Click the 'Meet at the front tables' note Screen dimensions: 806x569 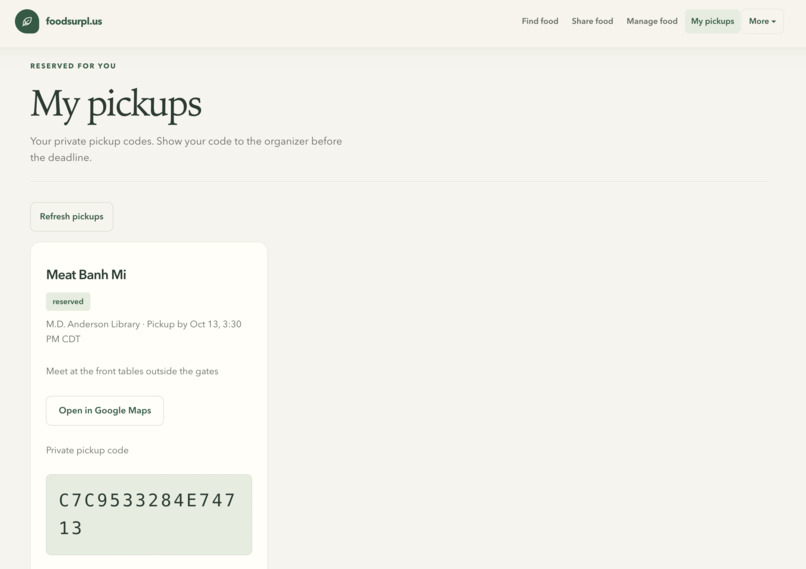coord(132,371)
